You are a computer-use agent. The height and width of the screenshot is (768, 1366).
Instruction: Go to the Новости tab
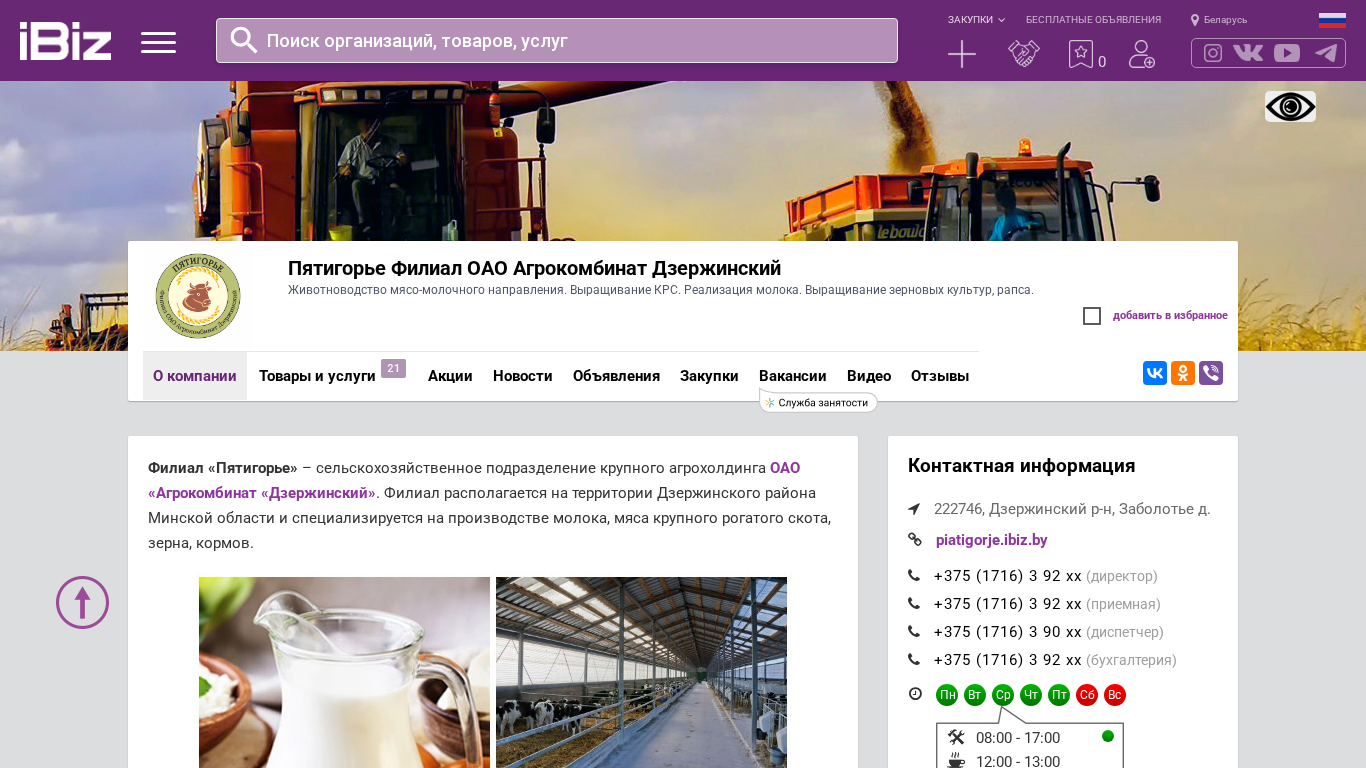coord(523,376)
